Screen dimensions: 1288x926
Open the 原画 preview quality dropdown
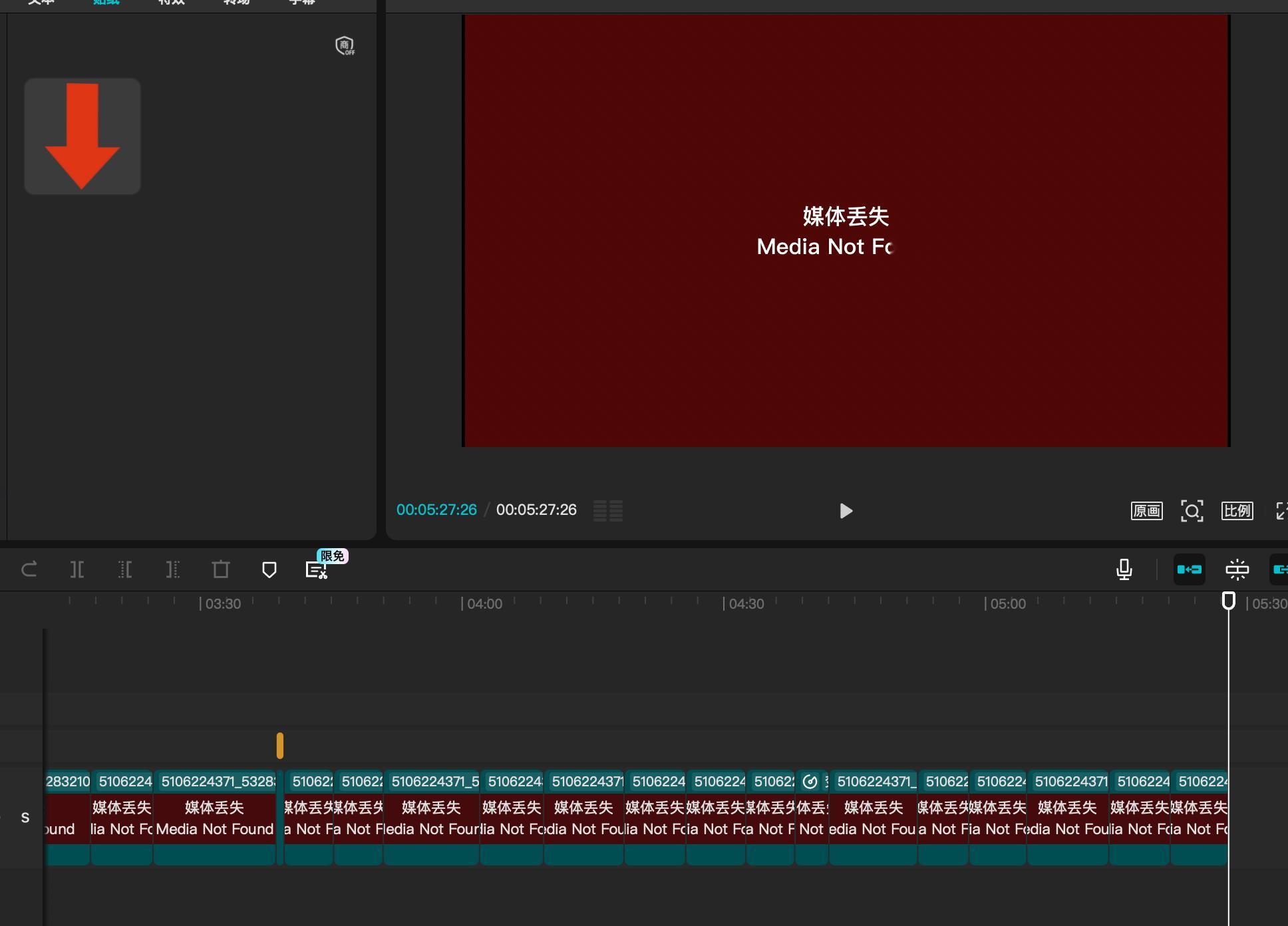[x=1146, y=511]
